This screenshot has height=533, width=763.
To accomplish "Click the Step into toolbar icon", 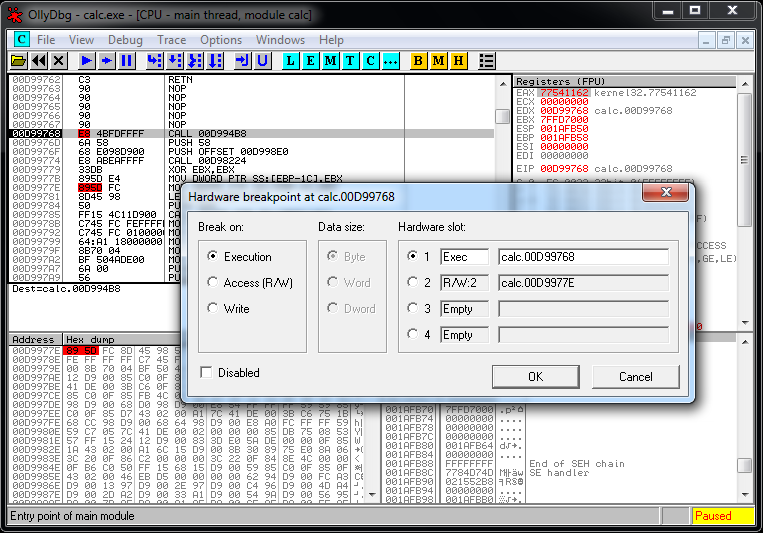I will [x=154, y=61].
